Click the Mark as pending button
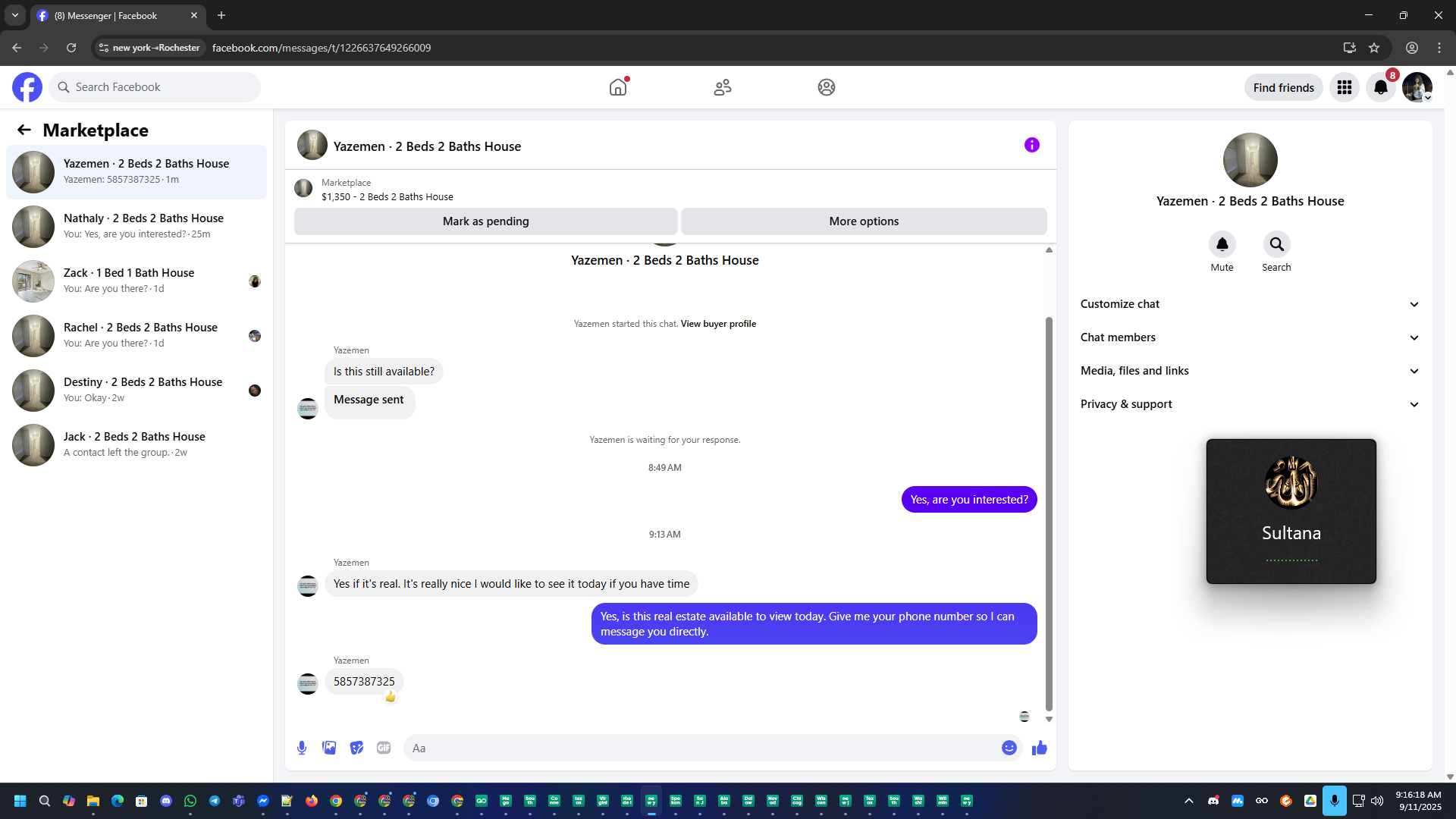This screenshot has width=1456, height=819. tap(485, 221)
